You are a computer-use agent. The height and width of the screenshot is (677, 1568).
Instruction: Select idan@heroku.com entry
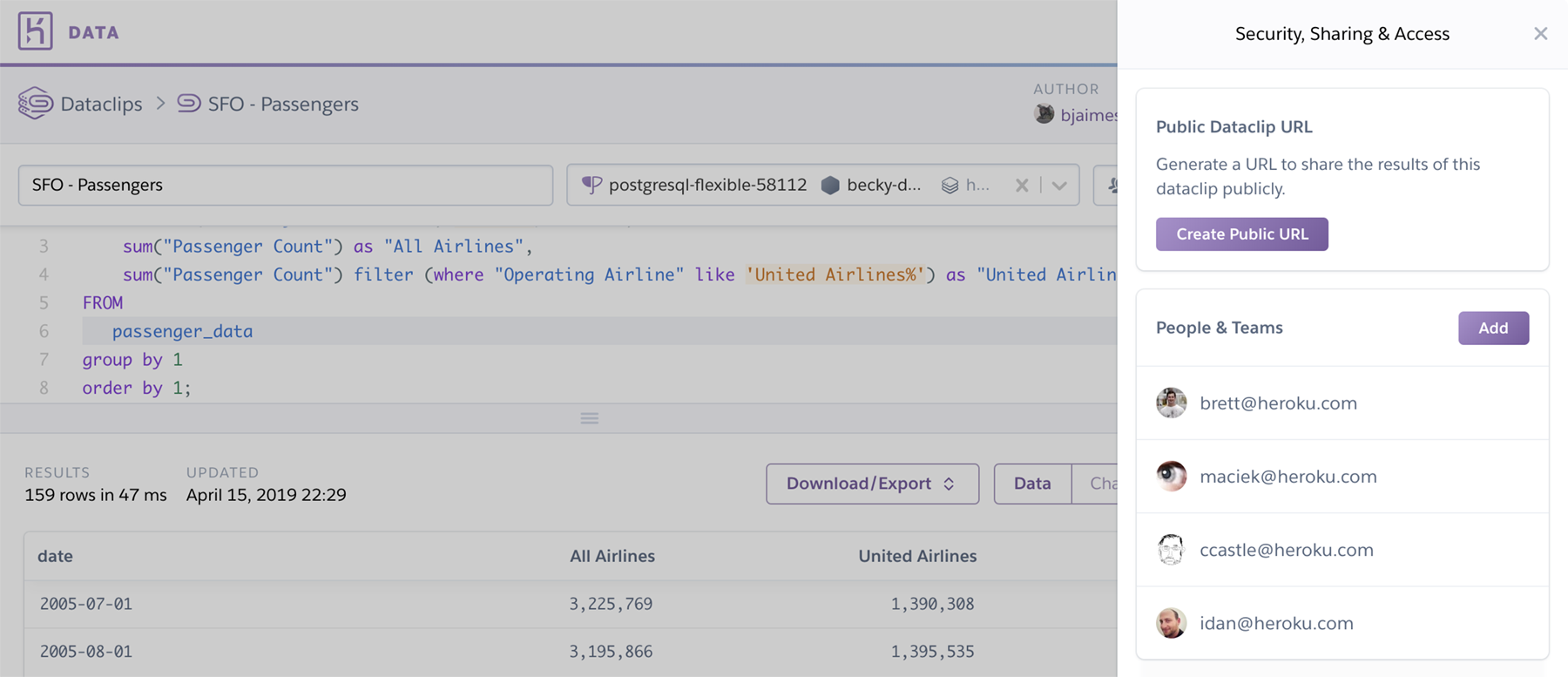click(1342, 623)
